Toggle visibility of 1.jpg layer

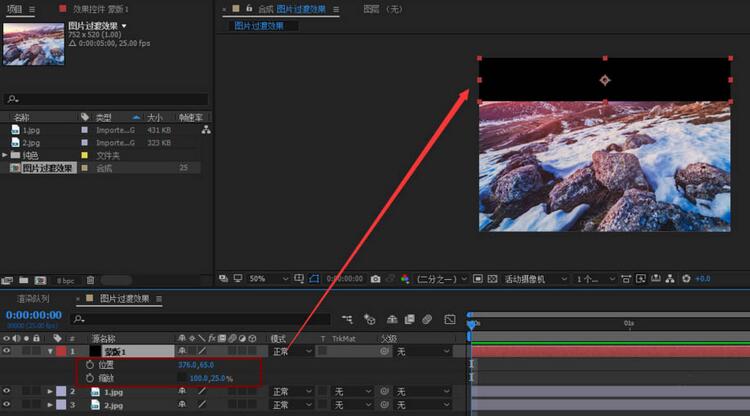point(8,392)
